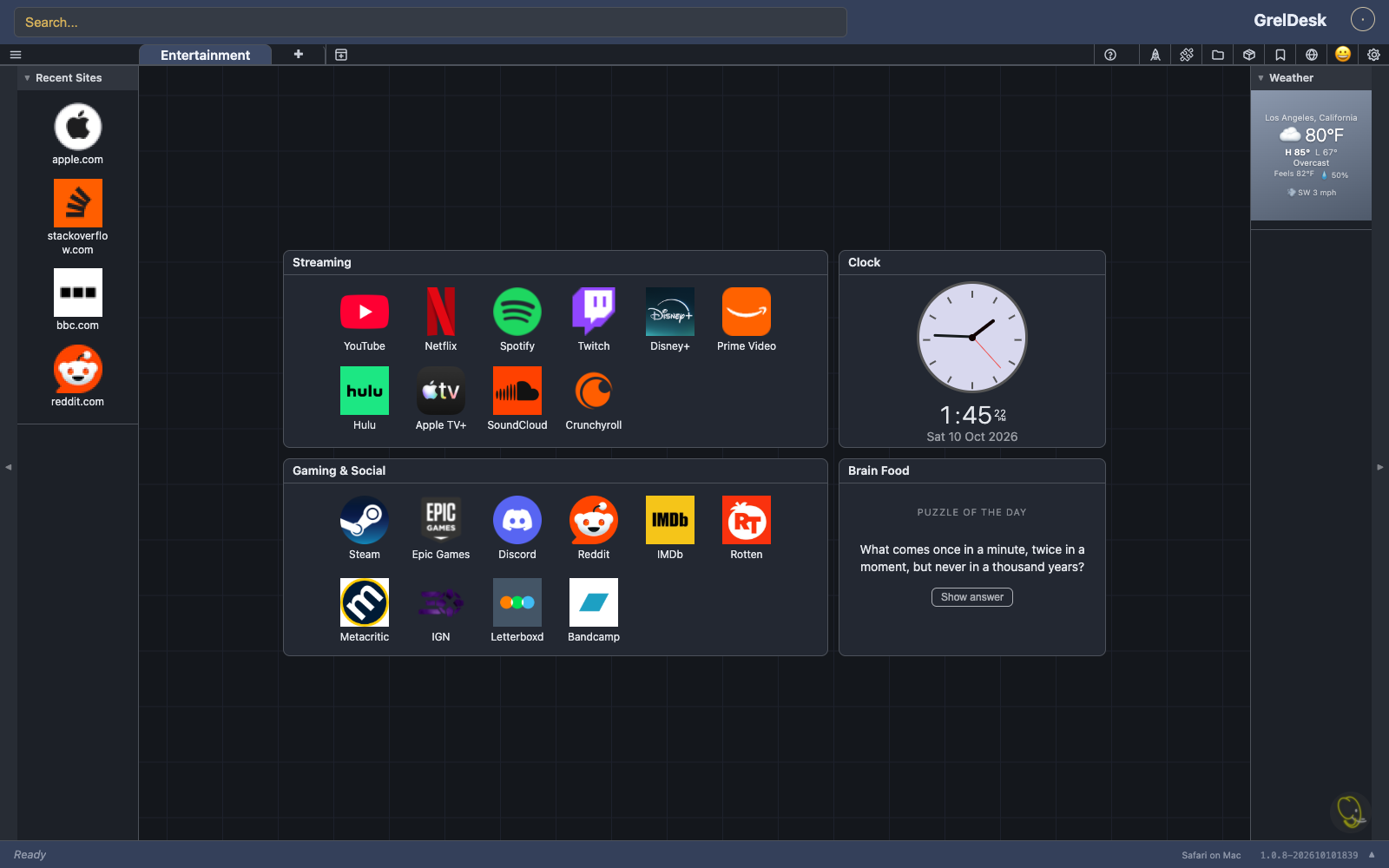This screenshot has height=868, width=1389.
Task: Open the bookmark icon in top toolbar
Action: 1280,55
